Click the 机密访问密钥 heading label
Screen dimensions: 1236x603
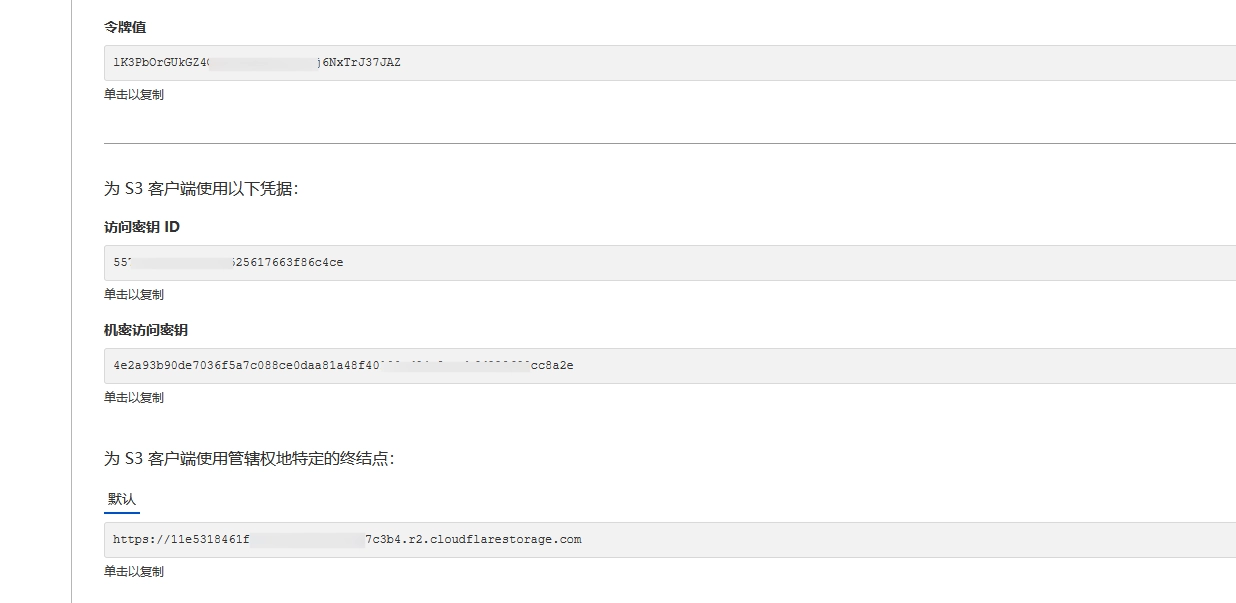point(146,330)
